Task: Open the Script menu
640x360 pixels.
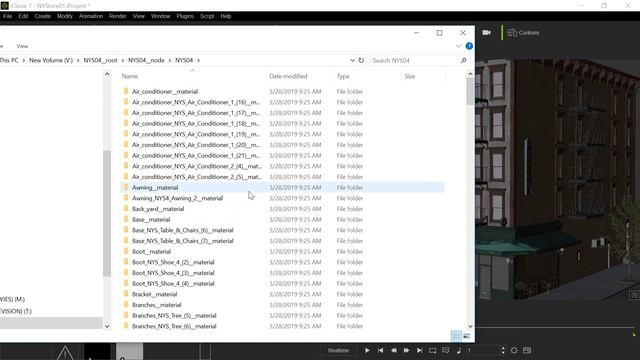Action: pyautogui.click(x=207, y=16)
